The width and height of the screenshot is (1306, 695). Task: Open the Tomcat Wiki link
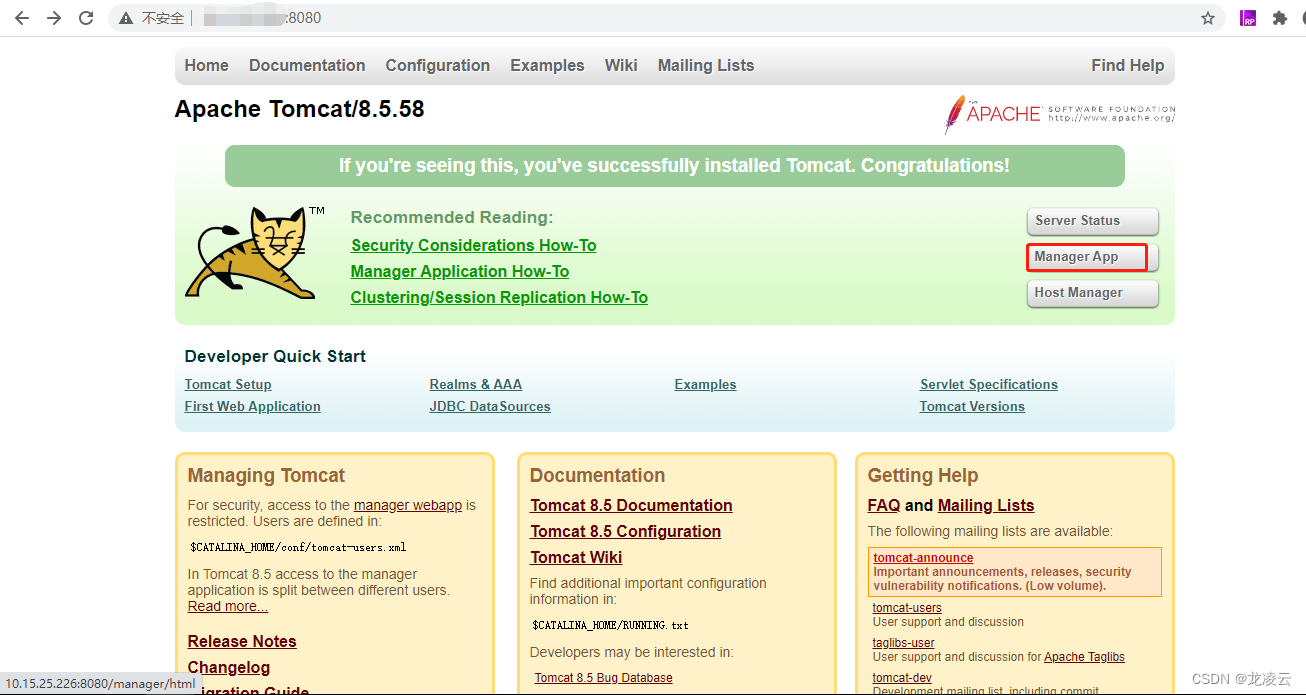pos(576,558)
